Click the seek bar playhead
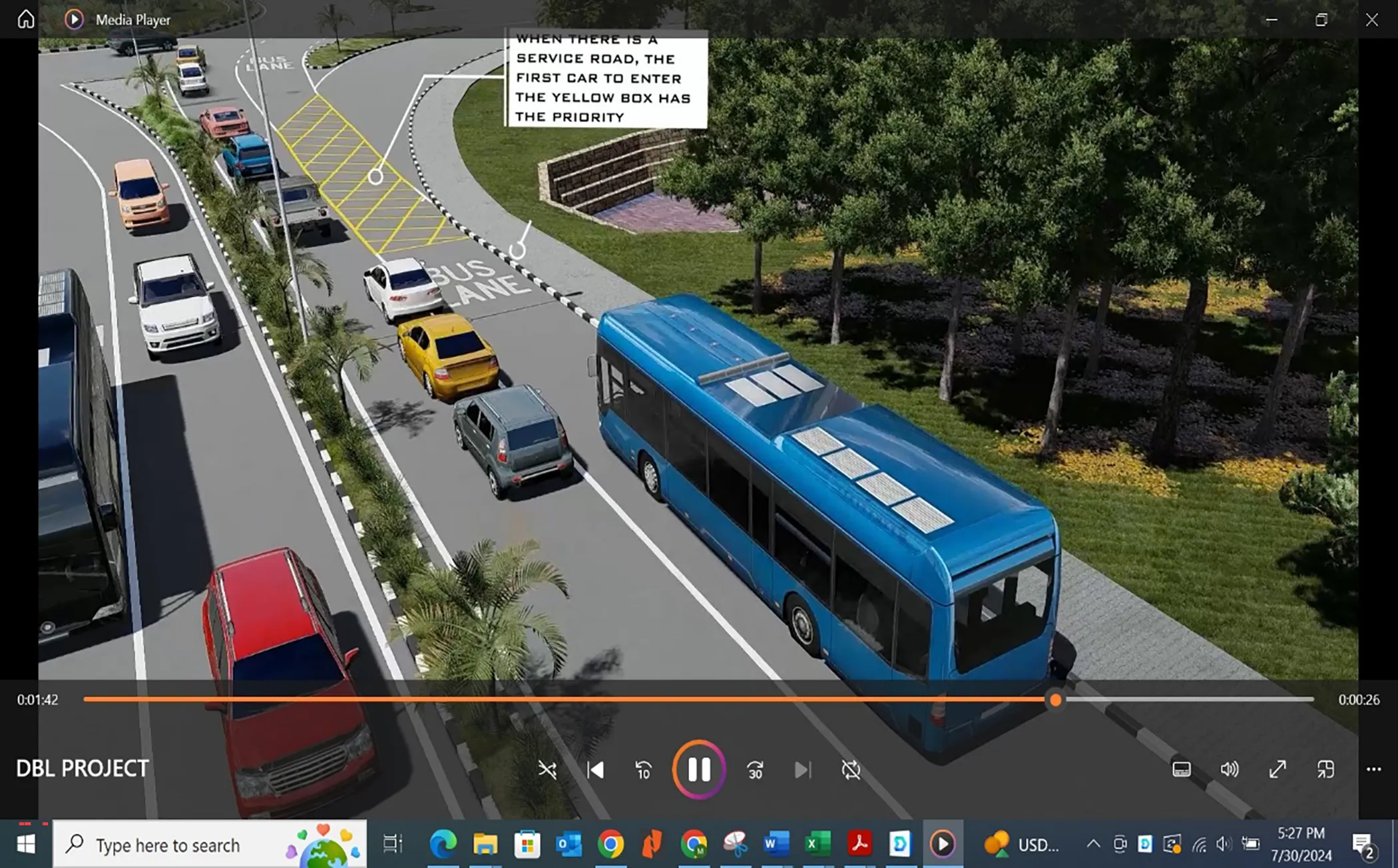This screenshot has width=1398, height=868. (1055, 700)
